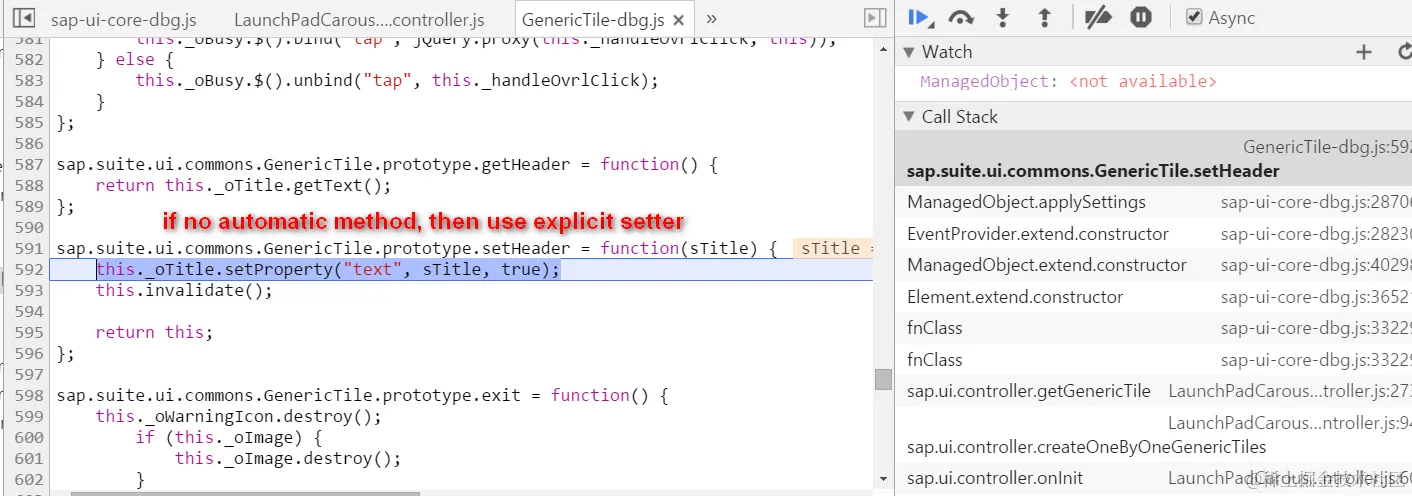Add a watch expression
1412x496 pixels.
click(1363, 52)
